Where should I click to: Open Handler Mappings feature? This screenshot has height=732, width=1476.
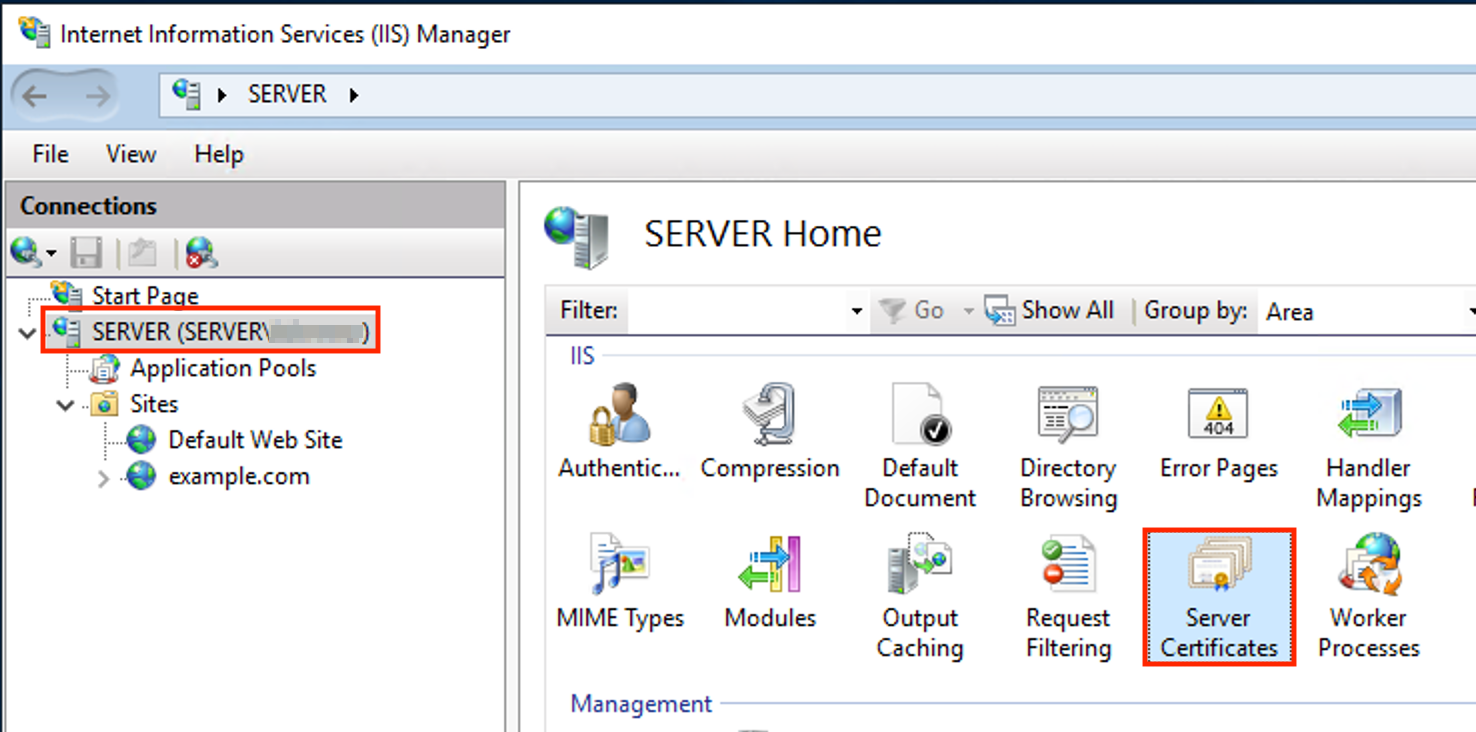(x=1368, y=446)
